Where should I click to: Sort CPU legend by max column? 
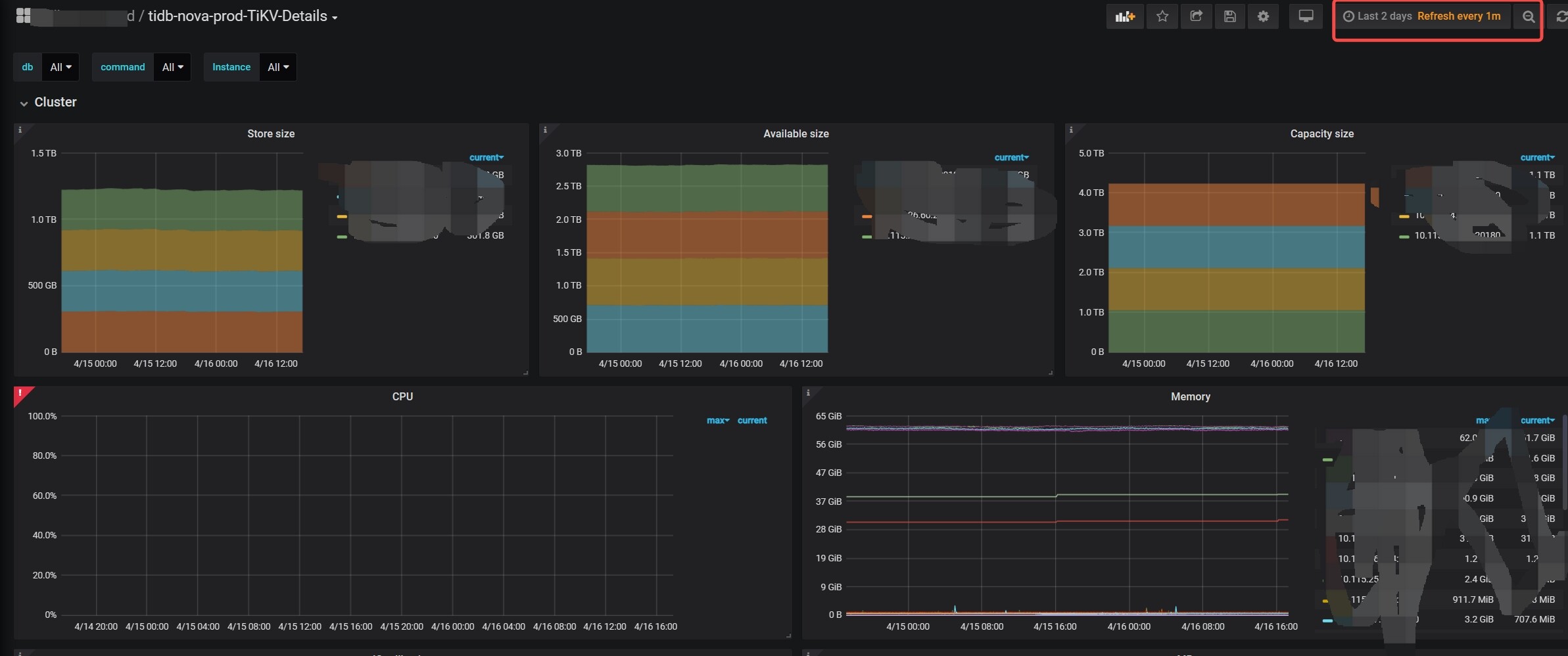[x=717, y=421]
